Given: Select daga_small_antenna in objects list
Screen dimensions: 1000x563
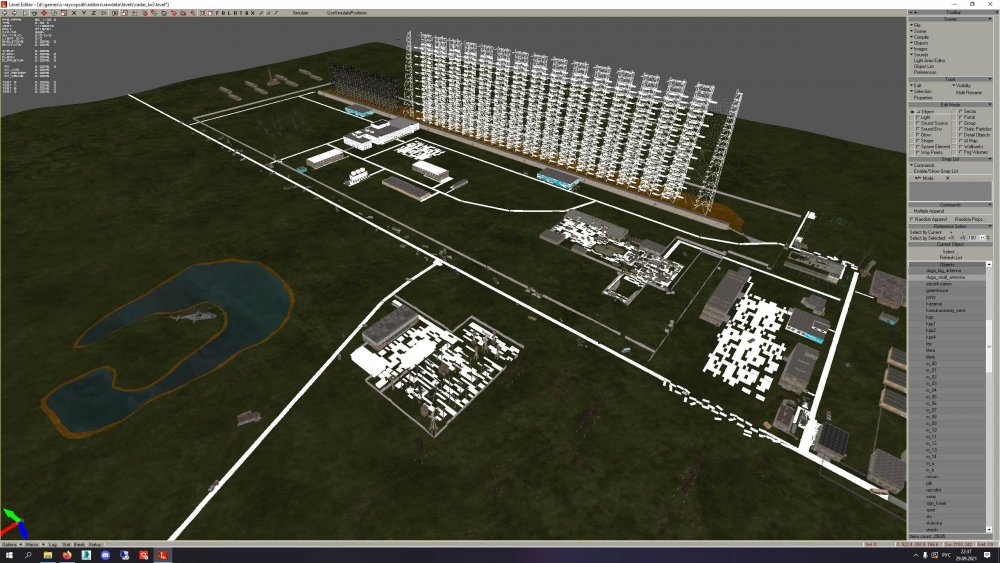Looking at the screenshot, I should click(947, 277).
